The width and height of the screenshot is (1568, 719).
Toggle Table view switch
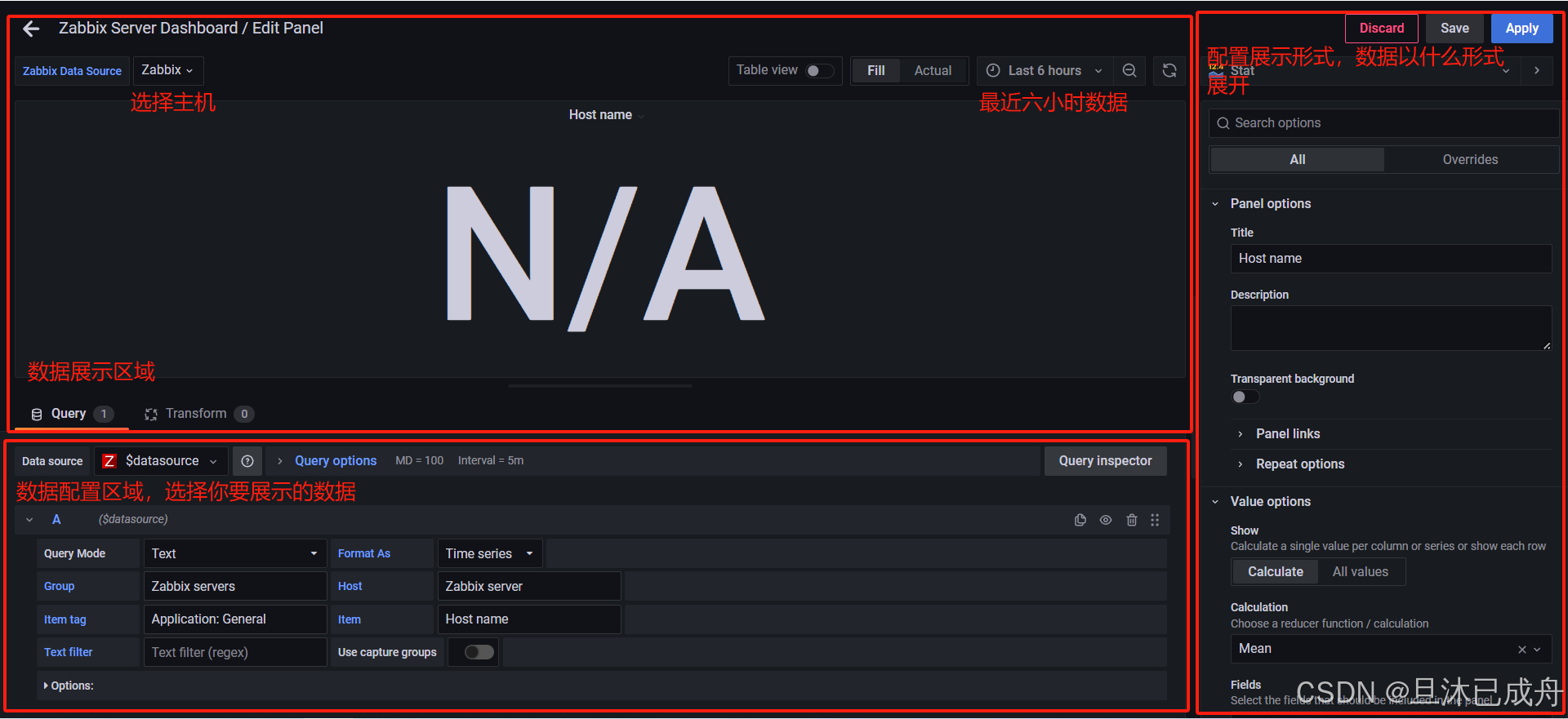tap(820, 71)
